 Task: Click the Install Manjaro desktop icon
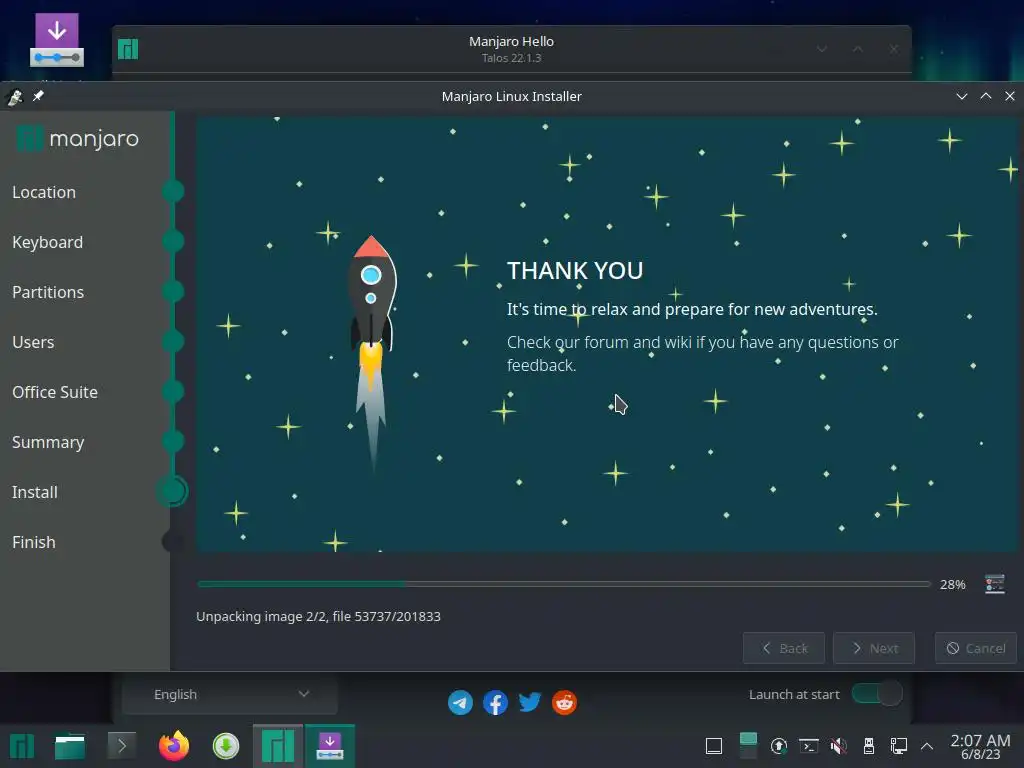click(57, 40)
